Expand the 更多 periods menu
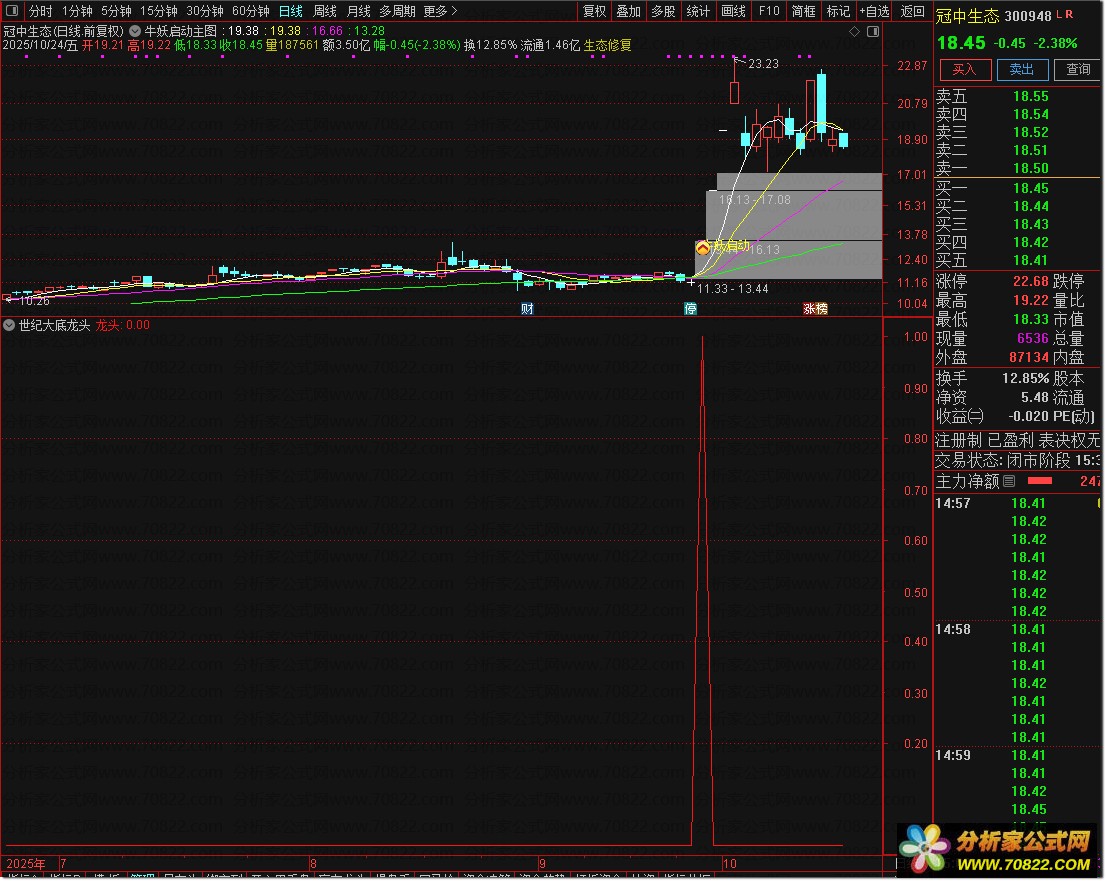1107x881 pixels. tap(440, 11)
